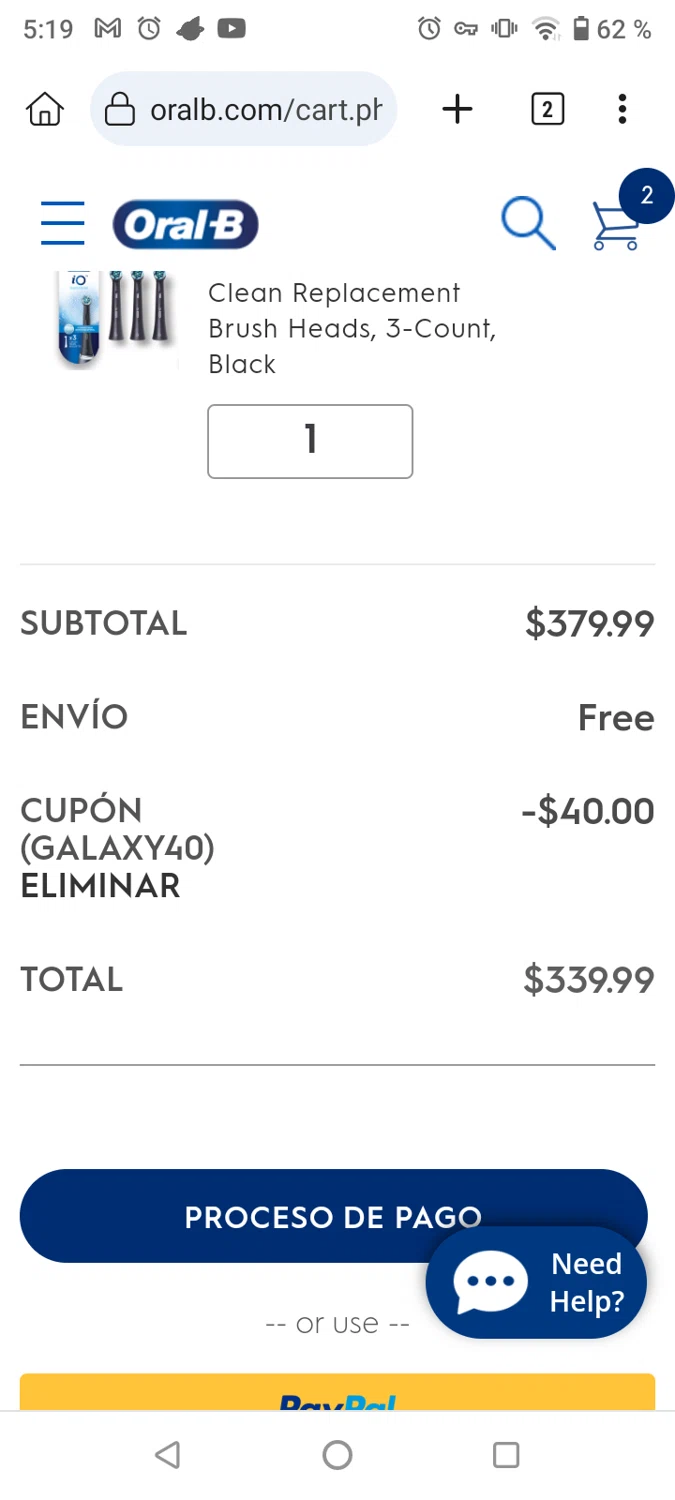Remove the GALAXY40 coupon via ELIMINAR
The width and height of the screenshot is (675, 1500).
(x=100, y=886)
